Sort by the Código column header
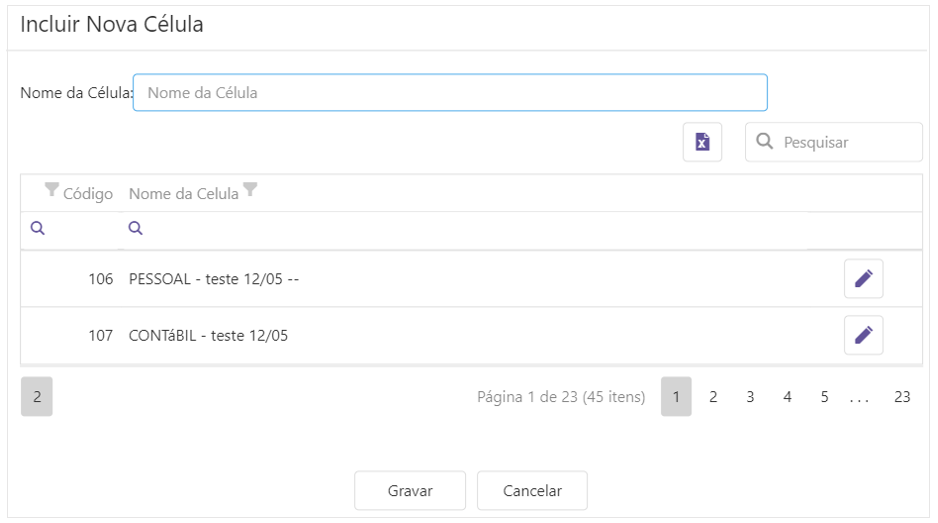 [89, 193]
